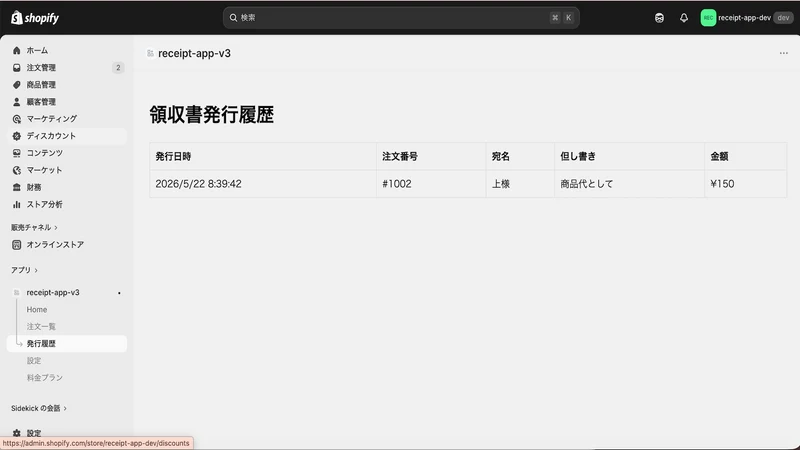800x450 pixels.
Task: Open 注文管理 orders section
Action: [x=67, y=67]
